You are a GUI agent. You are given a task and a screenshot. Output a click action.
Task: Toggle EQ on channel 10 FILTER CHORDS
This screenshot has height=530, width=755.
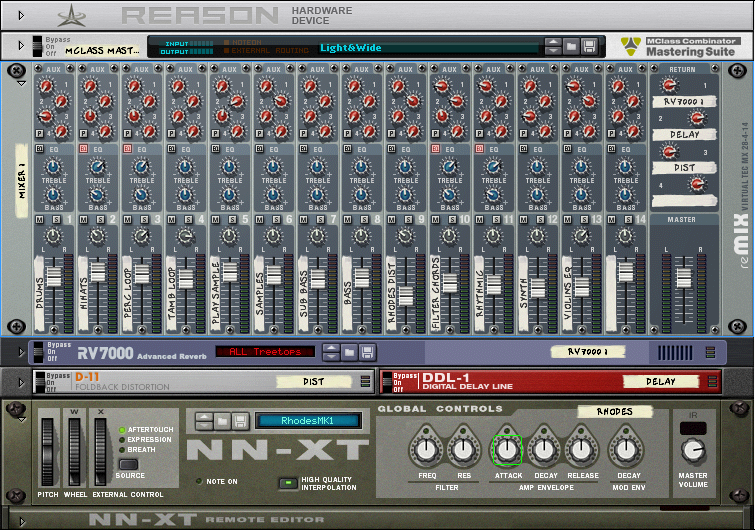point(435,149)
